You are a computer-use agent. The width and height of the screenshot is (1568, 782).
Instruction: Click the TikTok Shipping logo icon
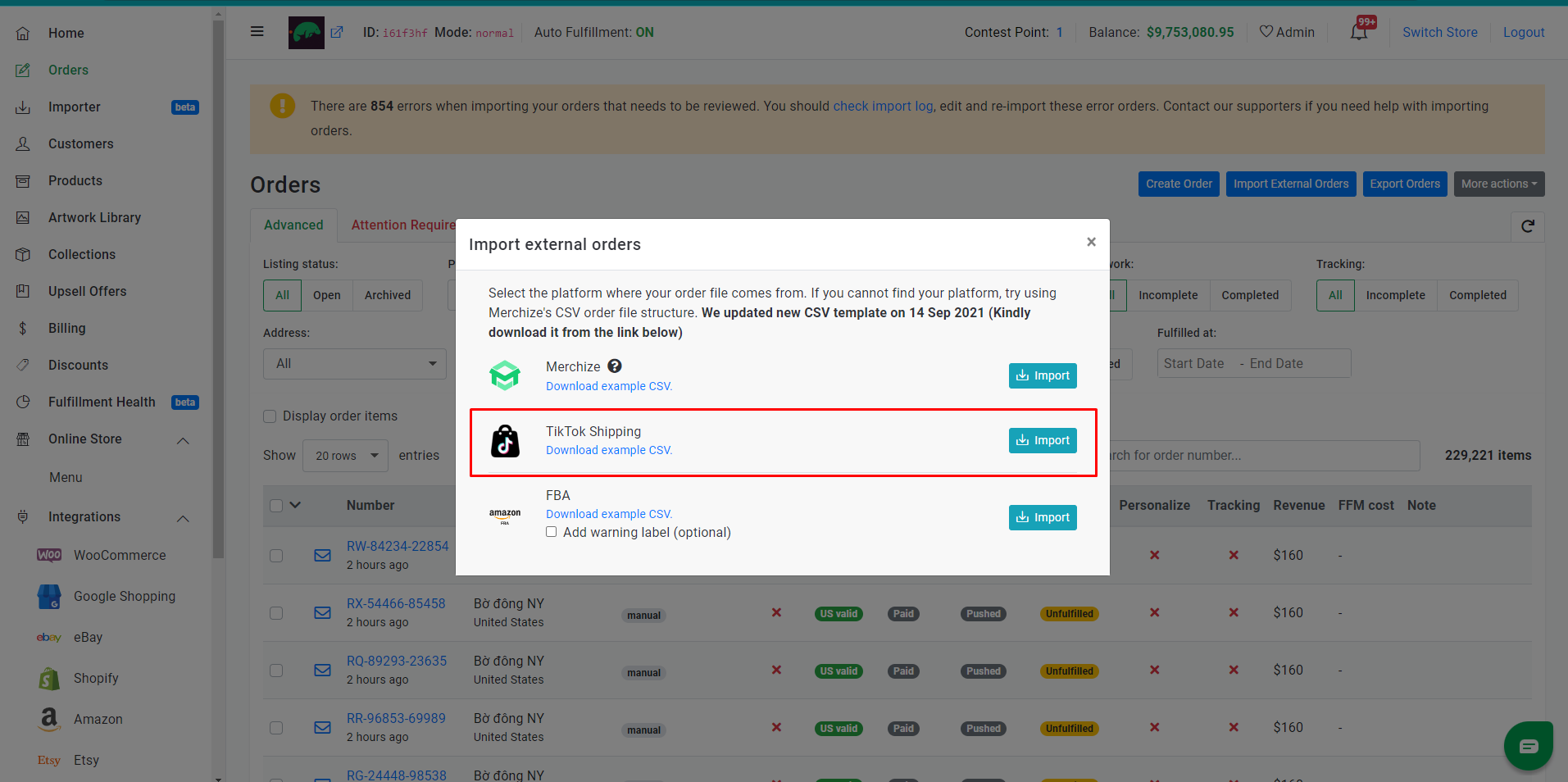(505, 441)
